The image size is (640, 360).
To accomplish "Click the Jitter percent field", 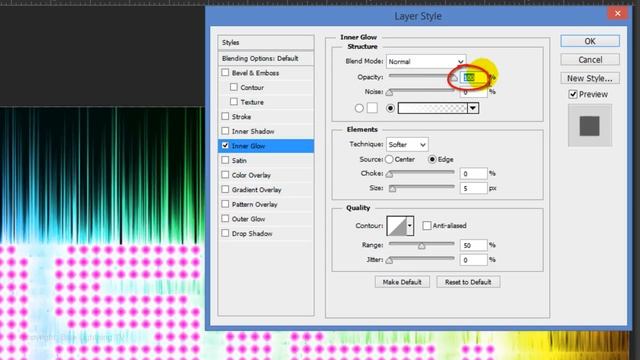I will [x=473, y=260].
